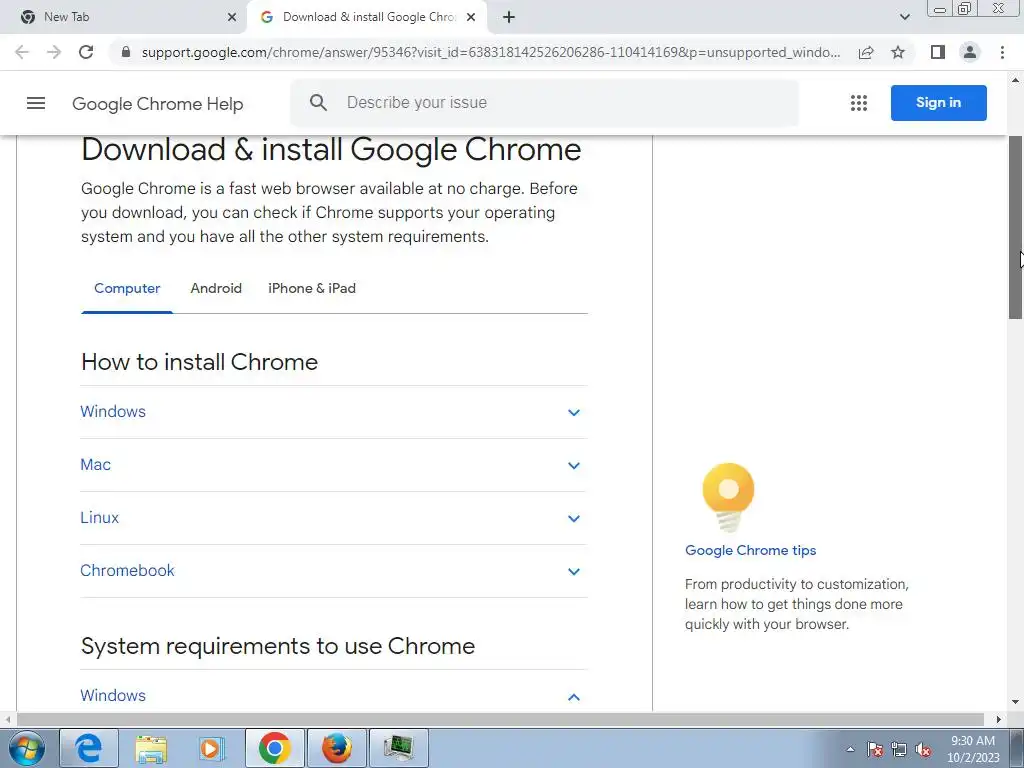Screen dimensions: 1024x768
Task: Expand the Mac install instructions
Action: 334,465
